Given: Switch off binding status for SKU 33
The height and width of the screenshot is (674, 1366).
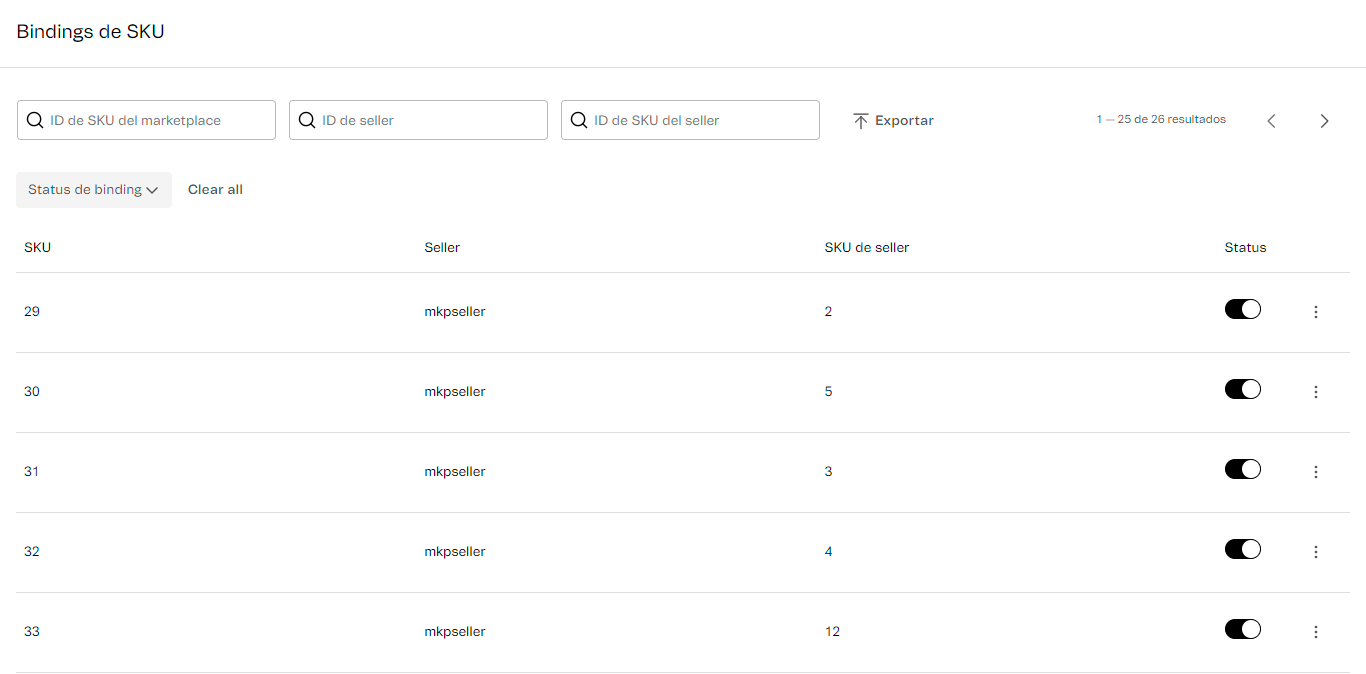Looking at the screenshot, I should [x=1242, y=630].
